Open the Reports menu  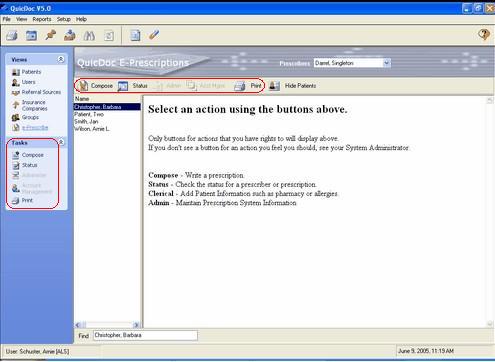pyautogui.click(x=42, y=19)
